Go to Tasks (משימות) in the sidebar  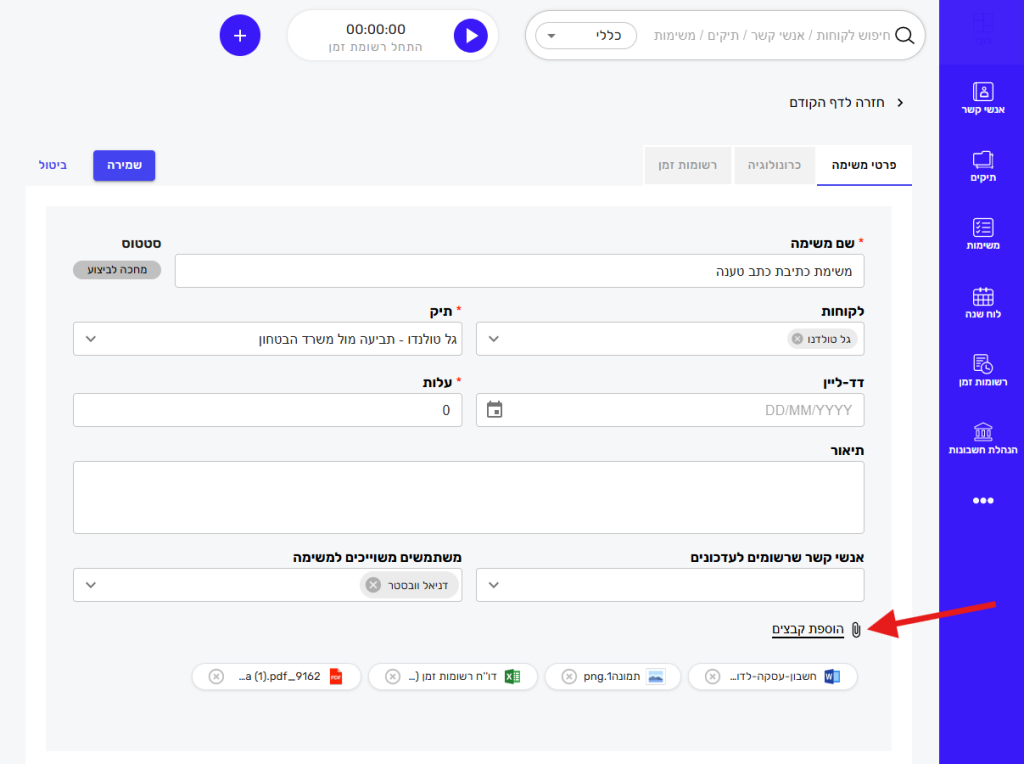tap(982, 234)
